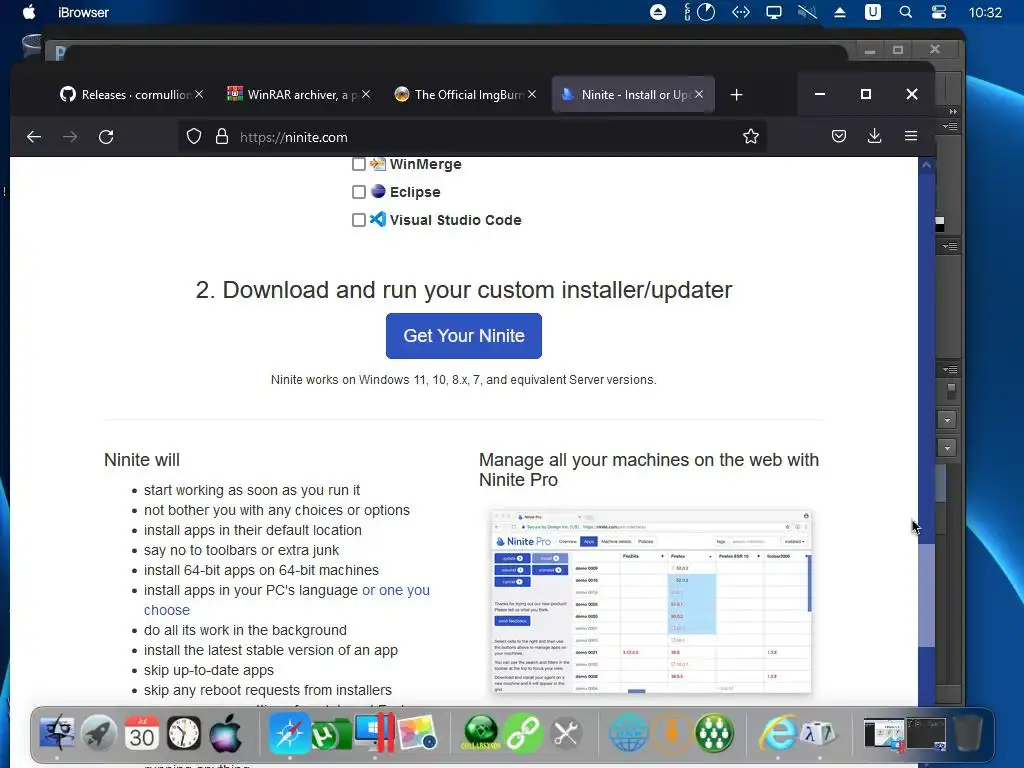Click the round eject icon in menu bar

(x=658, y=12)
